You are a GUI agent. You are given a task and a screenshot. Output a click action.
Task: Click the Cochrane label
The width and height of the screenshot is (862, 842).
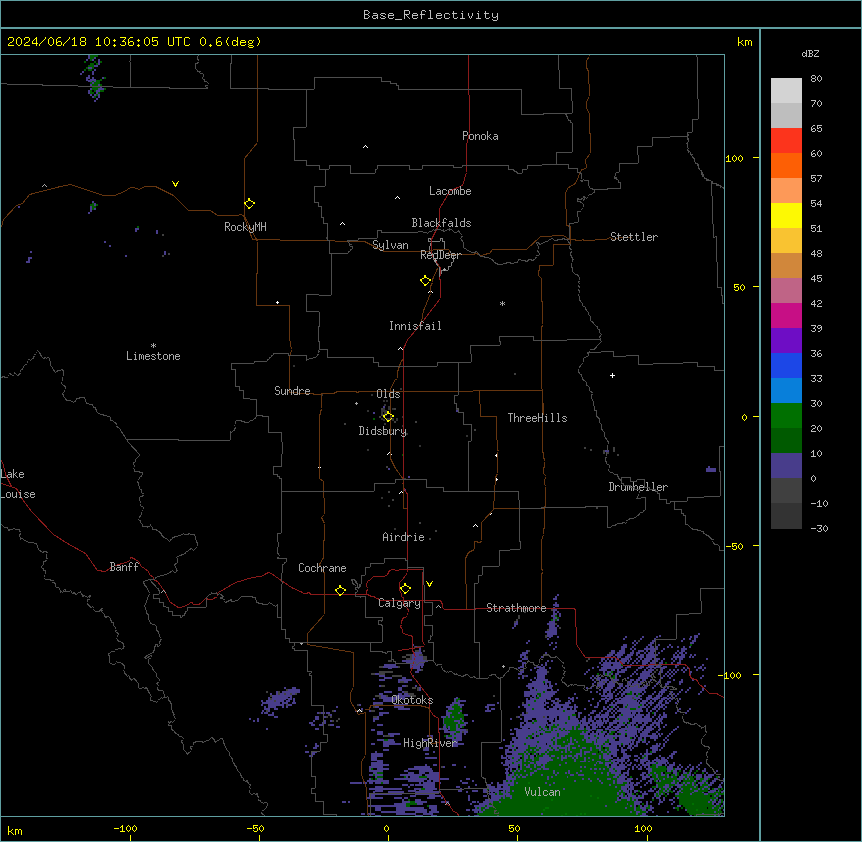tap(322, 568)
